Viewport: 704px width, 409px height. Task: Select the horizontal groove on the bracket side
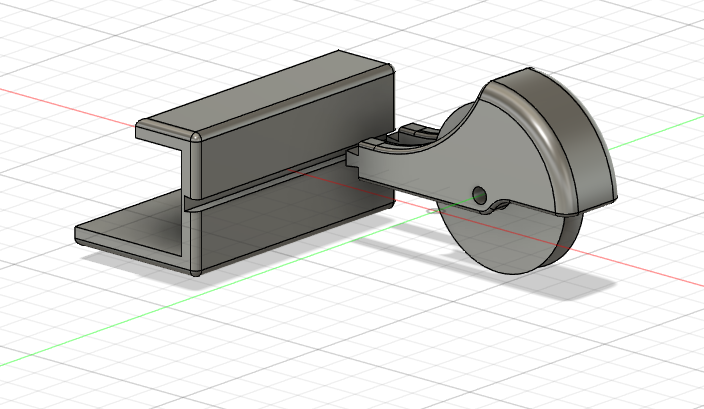pyautogui.click(x=269, y=180)
